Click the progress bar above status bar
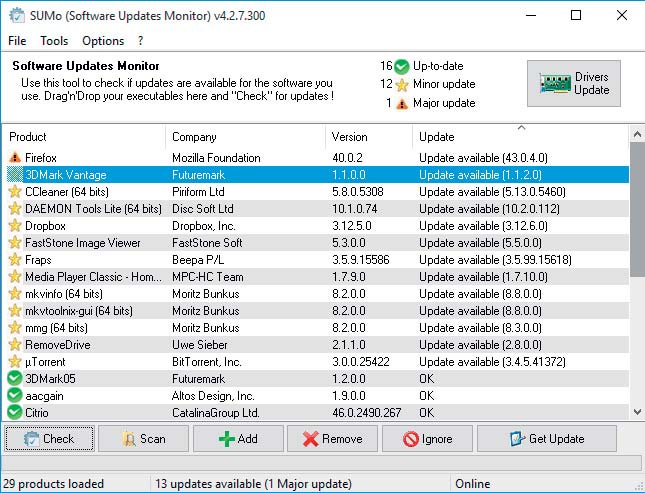Image resolution: width=645 pixels, height=493 pixels. pos(322,463)
